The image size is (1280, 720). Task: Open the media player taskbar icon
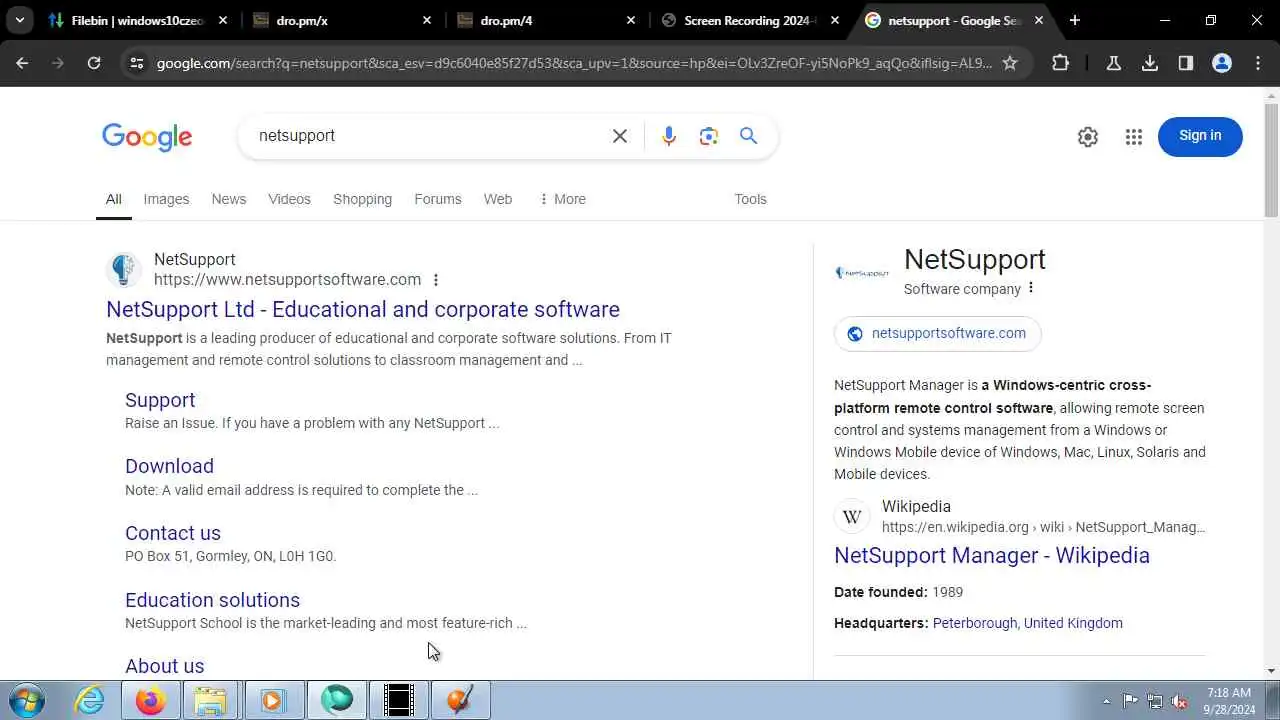point(273,700)
